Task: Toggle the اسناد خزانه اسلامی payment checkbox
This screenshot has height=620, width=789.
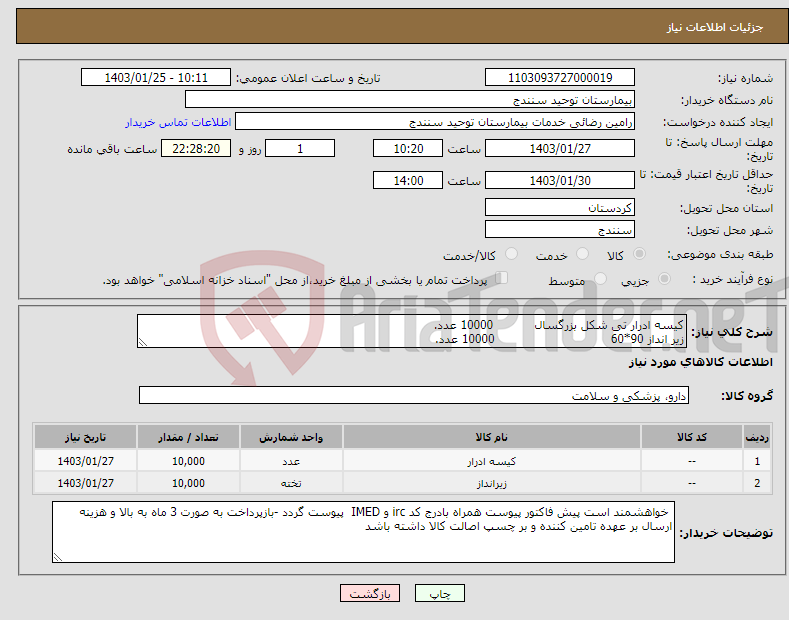Action: (x=502, y=277)
